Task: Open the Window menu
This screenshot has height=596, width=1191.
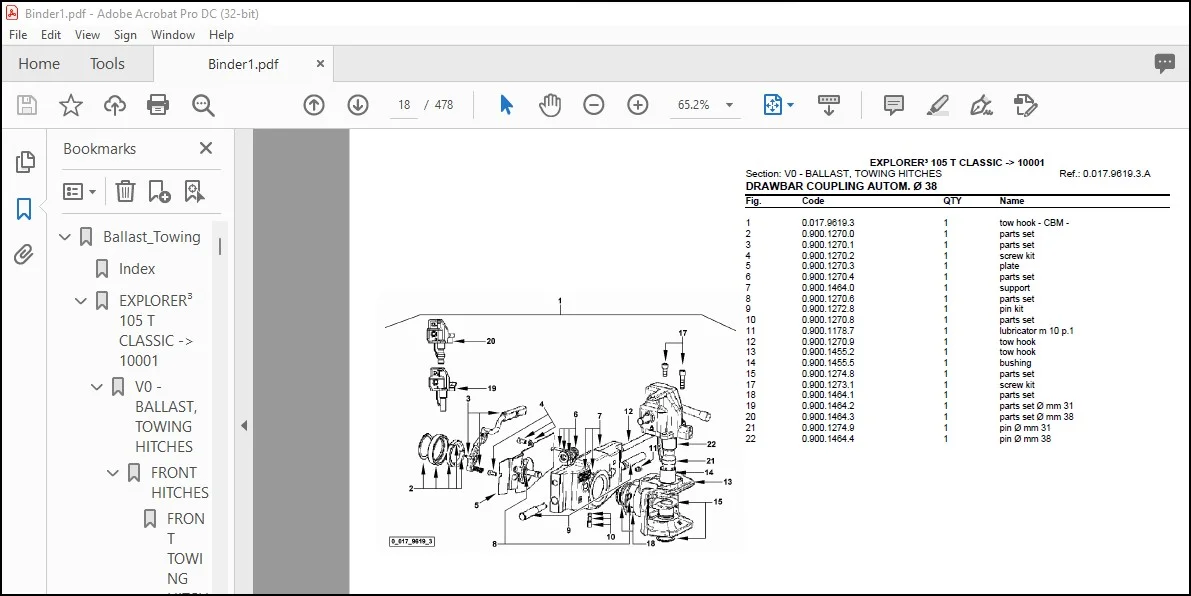Action: (x=172, y=35)
